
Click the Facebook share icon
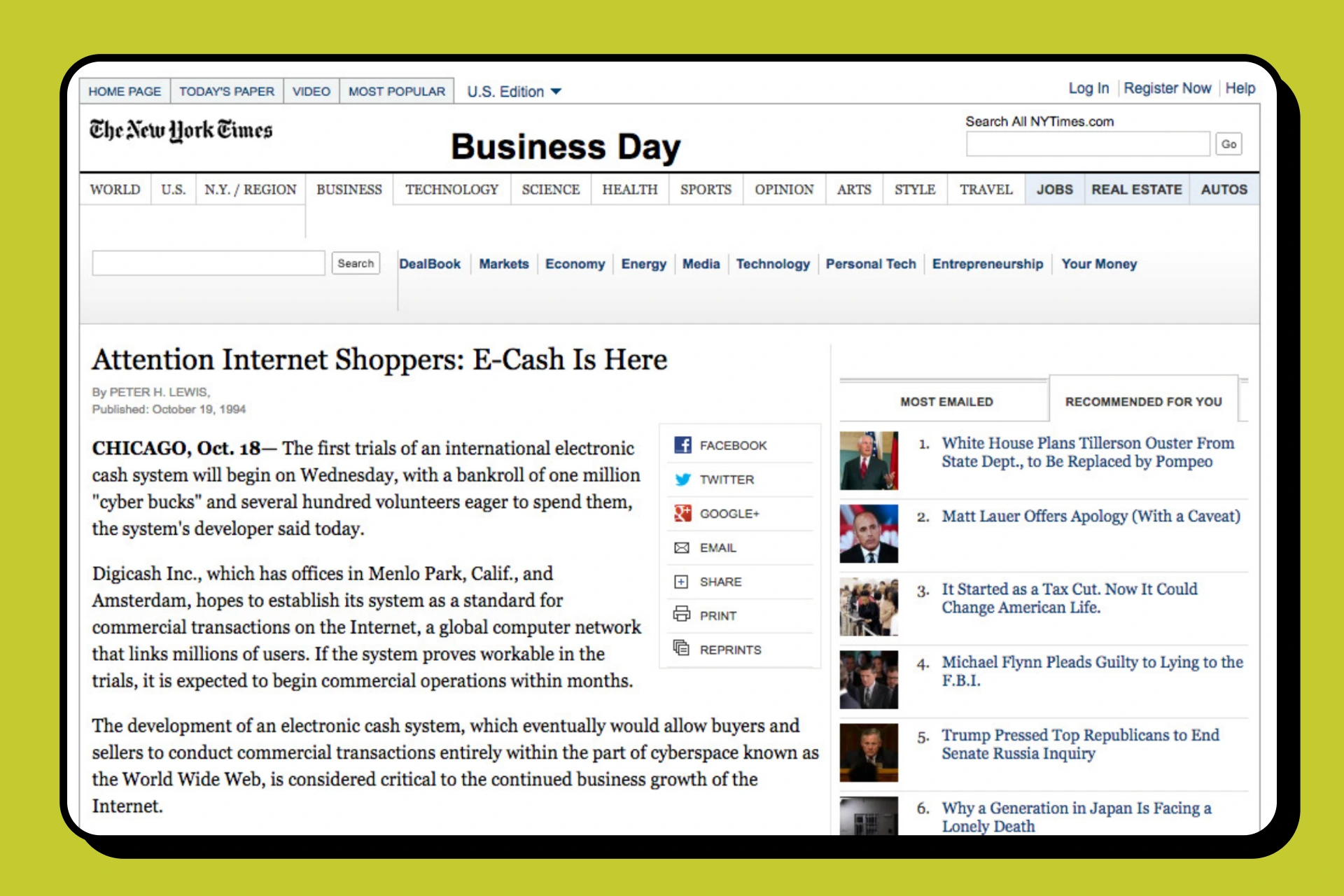[682, 445]
